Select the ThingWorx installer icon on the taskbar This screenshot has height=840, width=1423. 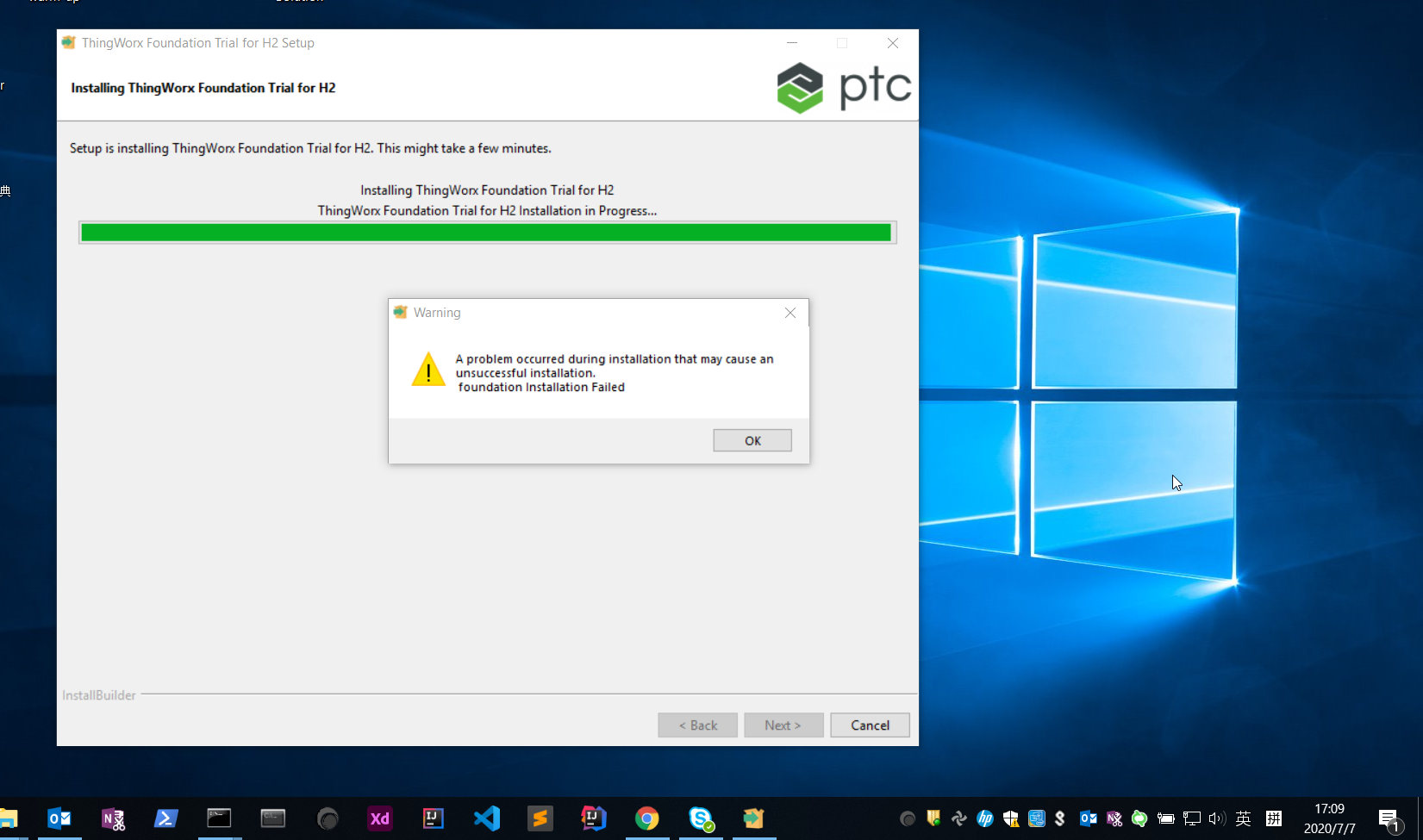(x=754, y=818)
